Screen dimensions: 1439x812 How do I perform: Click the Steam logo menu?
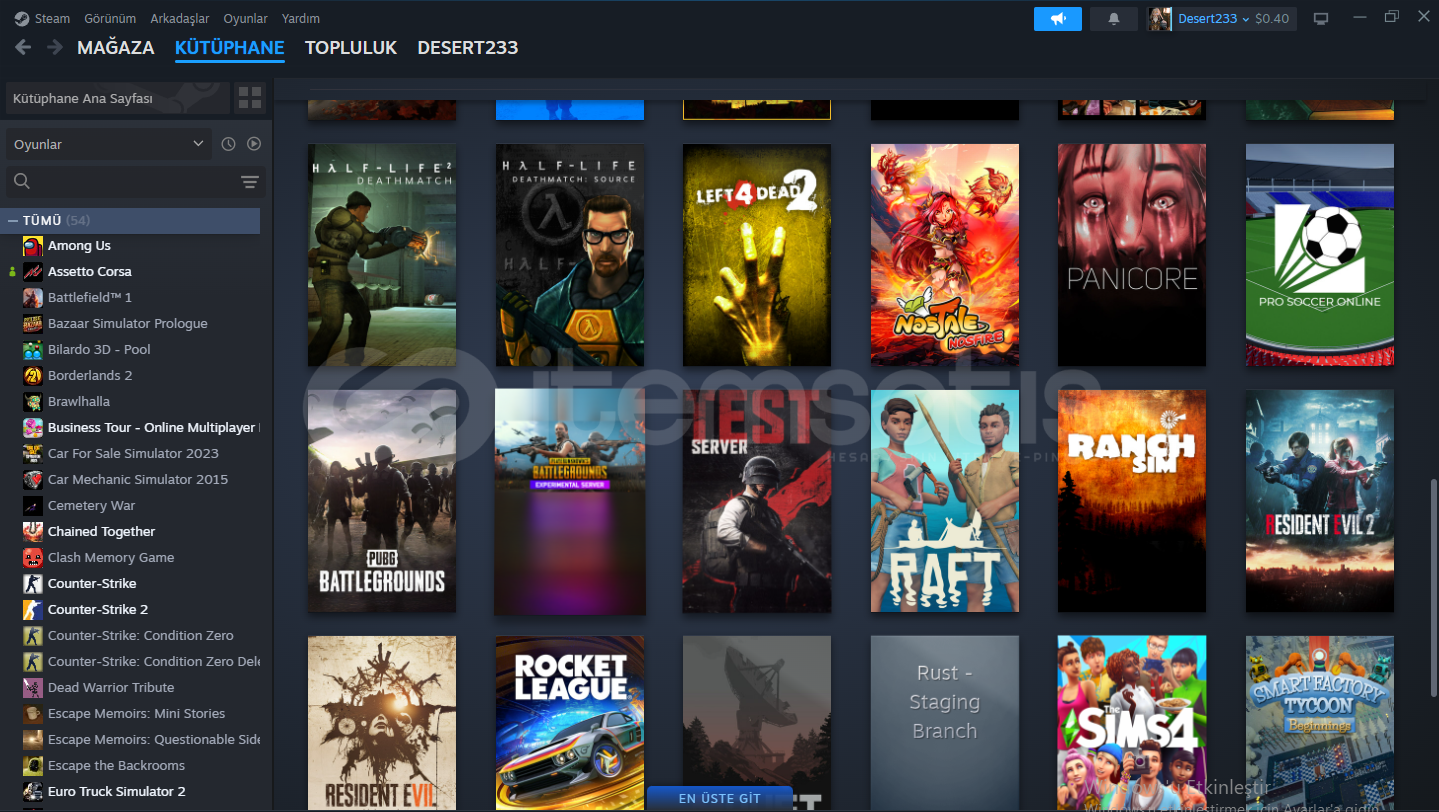click(x=42, y=18)
